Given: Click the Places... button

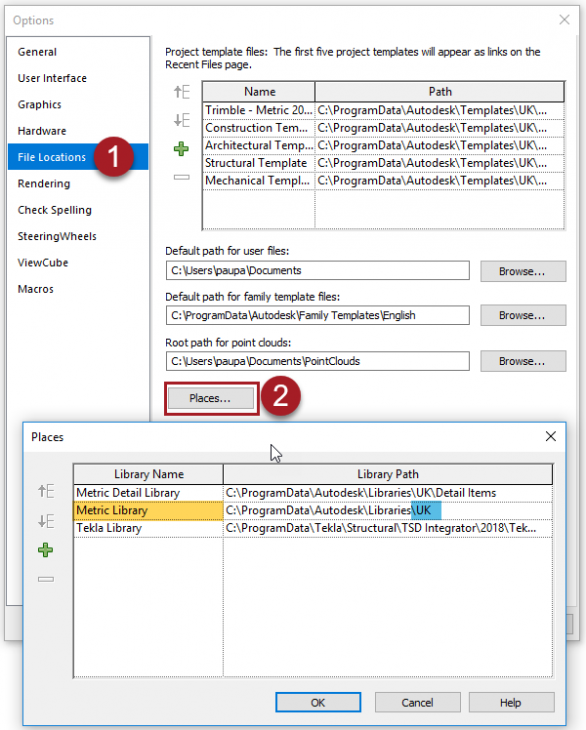Looking at the screenshot, I should coord(210,399).
